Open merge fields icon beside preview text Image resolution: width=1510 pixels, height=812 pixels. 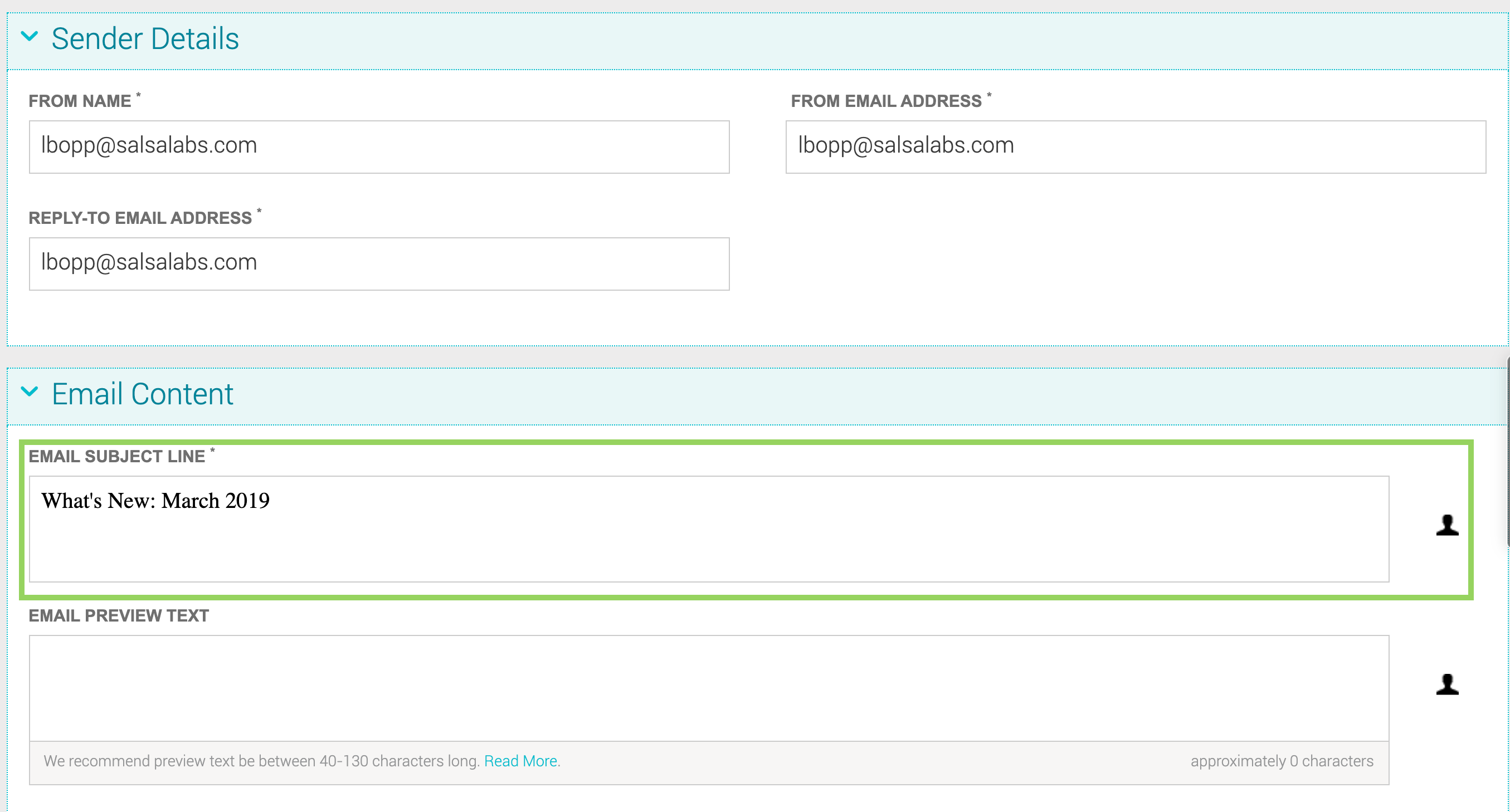(x=1446, y=684)
